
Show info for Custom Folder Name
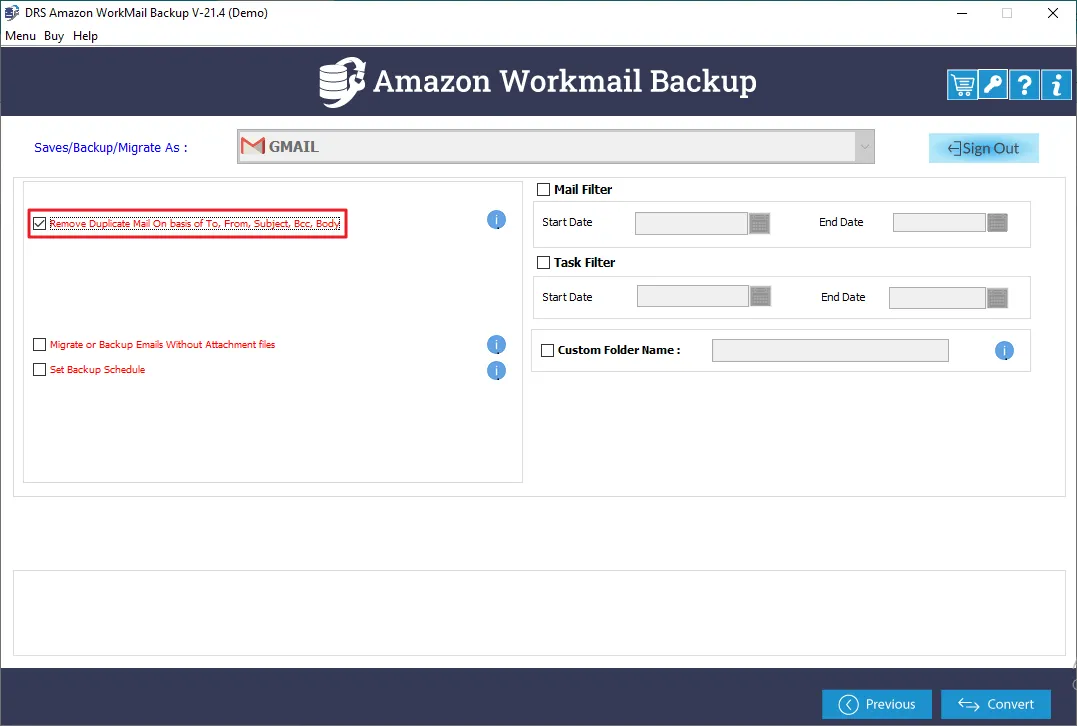point(1004,351)
